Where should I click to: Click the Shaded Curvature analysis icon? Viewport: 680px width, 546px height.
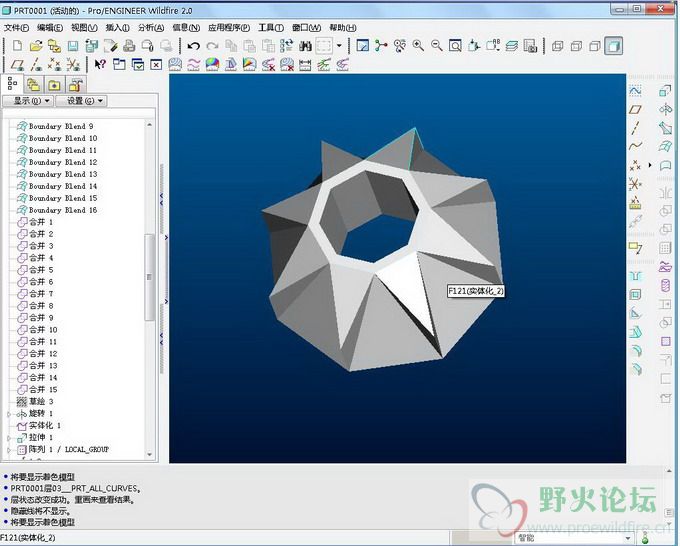click(212, 65)
